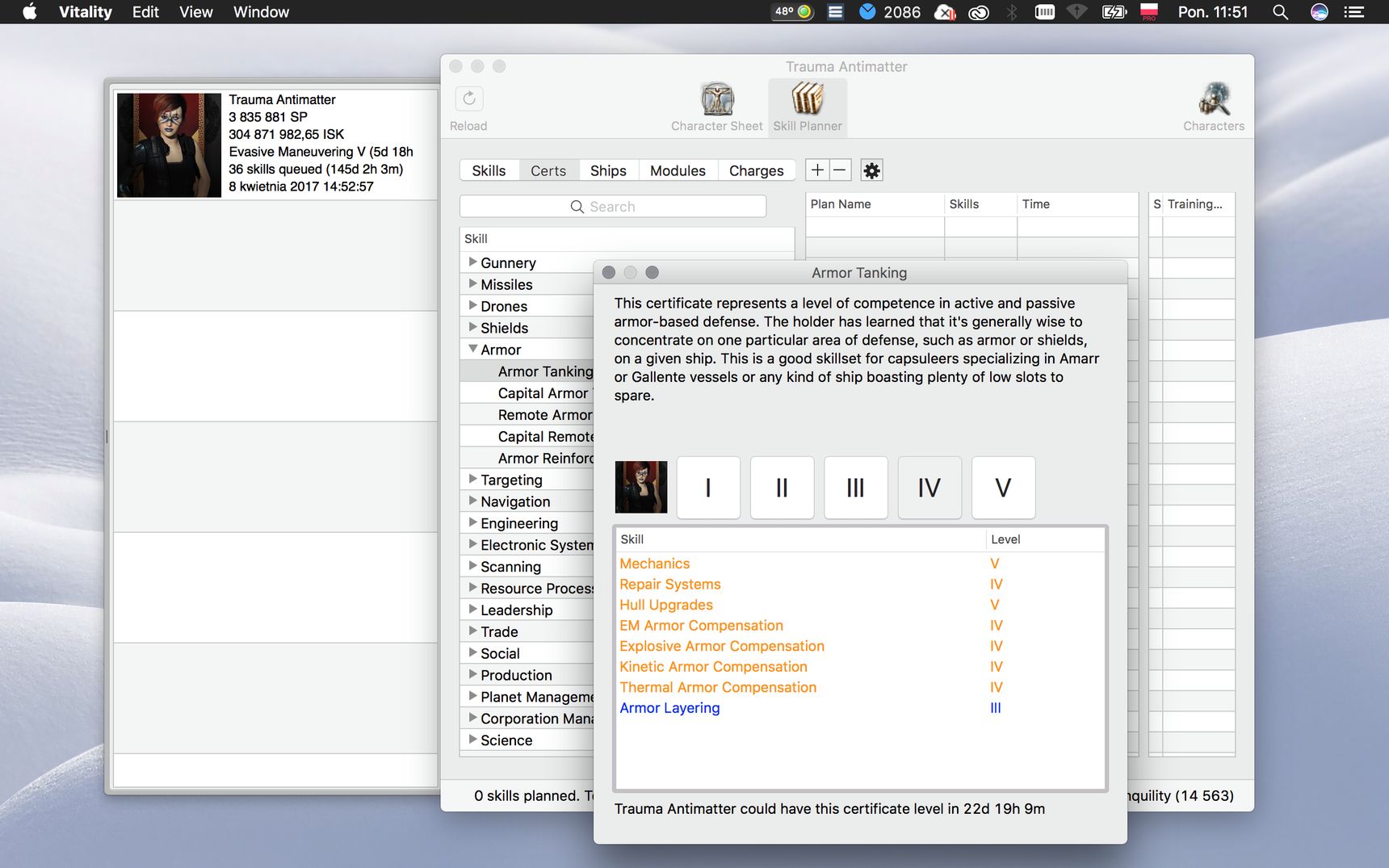Expand the Scanning group
This screenshot has width=1389, height=868.
coord(472,567)
